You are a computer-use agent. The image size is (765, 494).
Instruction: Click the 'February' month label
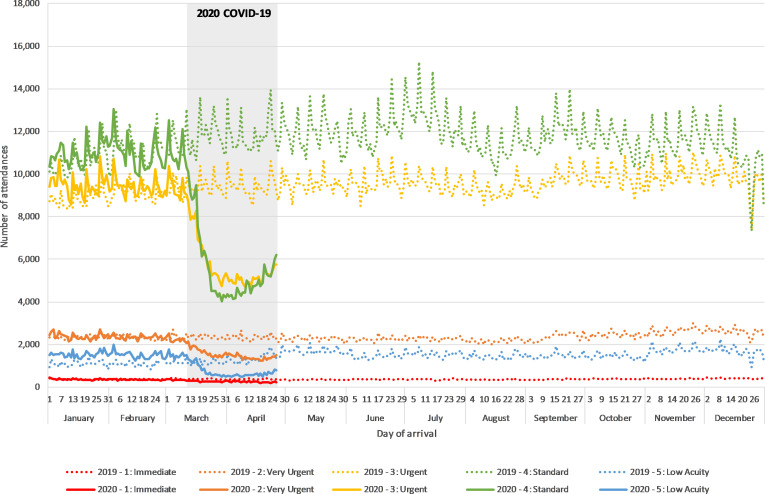(x=138, y=418)
